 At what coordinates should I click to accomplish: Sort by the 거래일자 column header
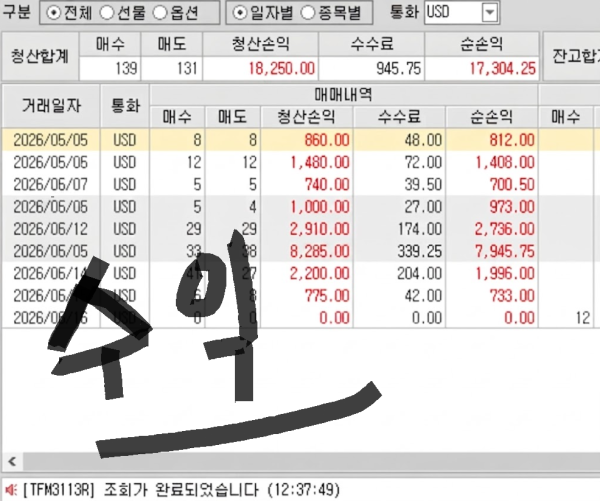point(51,106)
